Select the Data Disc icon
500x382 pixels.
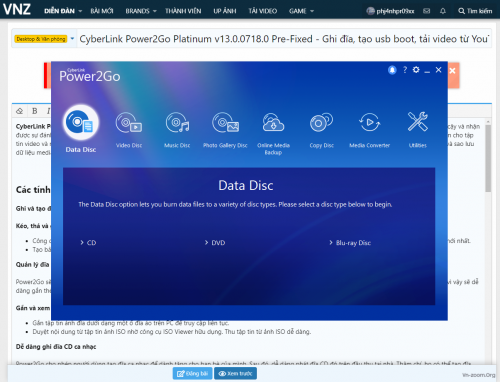coord(81,123)
